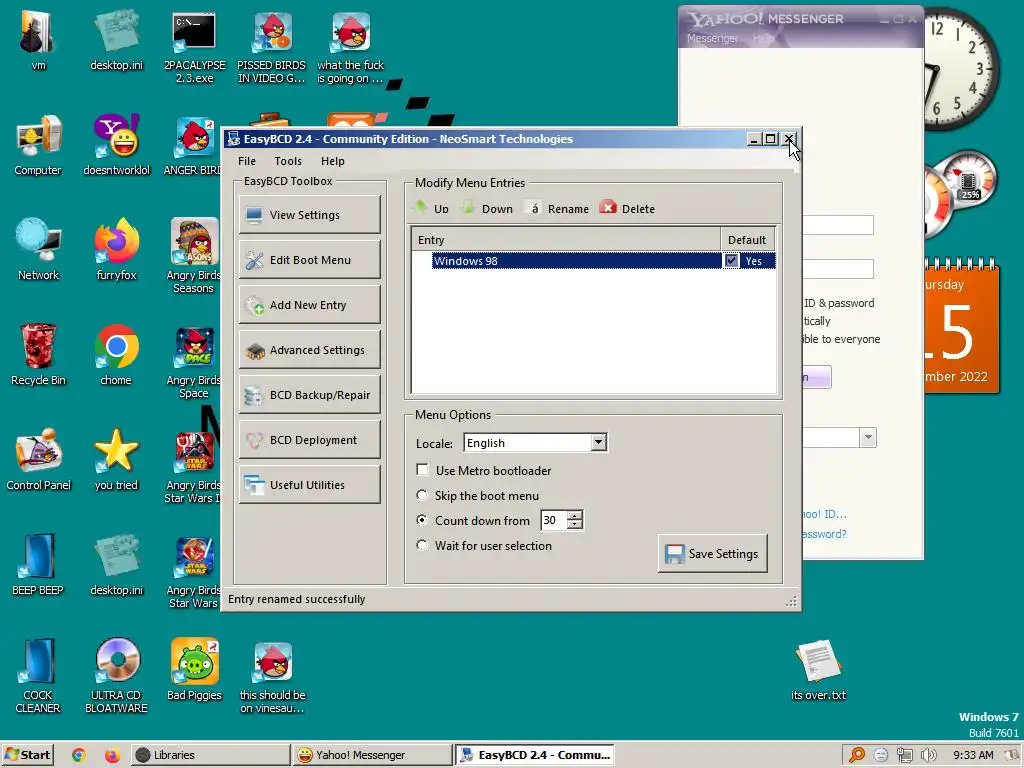The image size is (1024, 768).
Task: Switch to Yahoo! Messenger taskbar button
Action: [372, 755]
